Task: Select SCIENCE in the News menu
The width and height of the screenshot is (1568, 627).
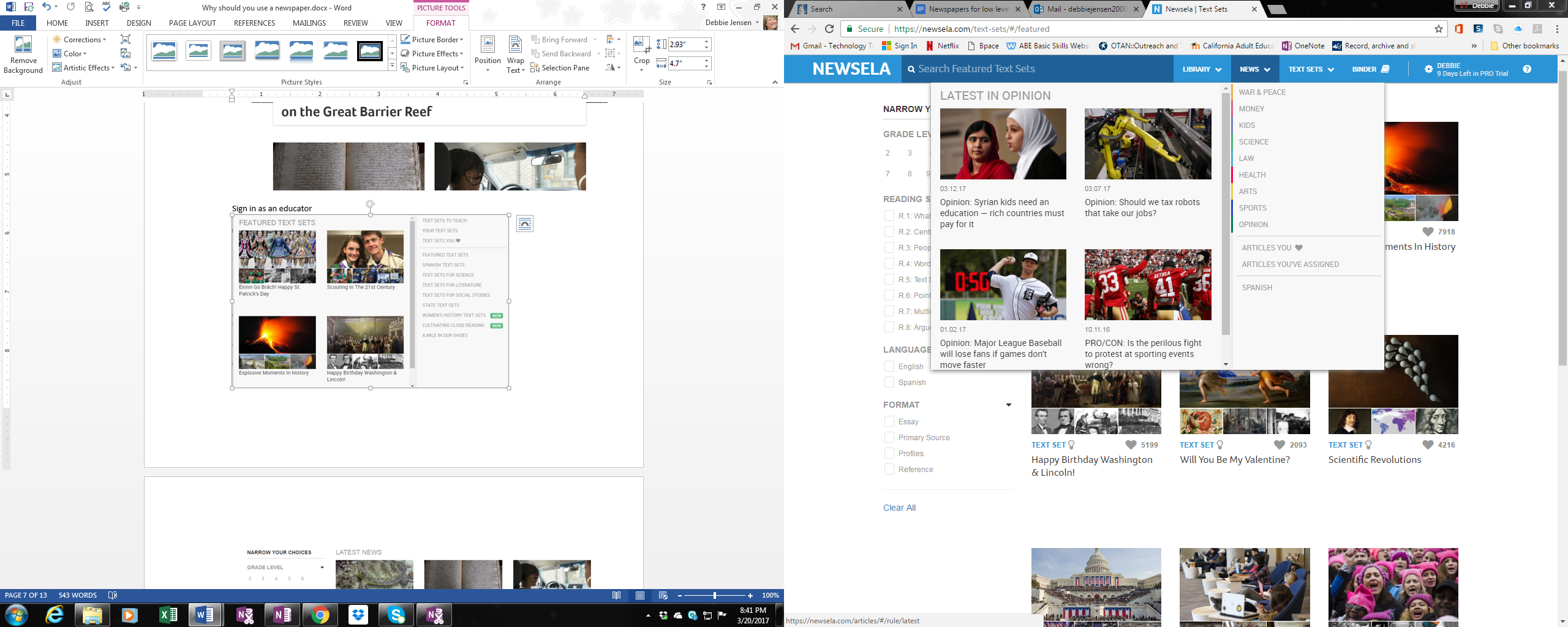Action: [x=1254, y=141]
